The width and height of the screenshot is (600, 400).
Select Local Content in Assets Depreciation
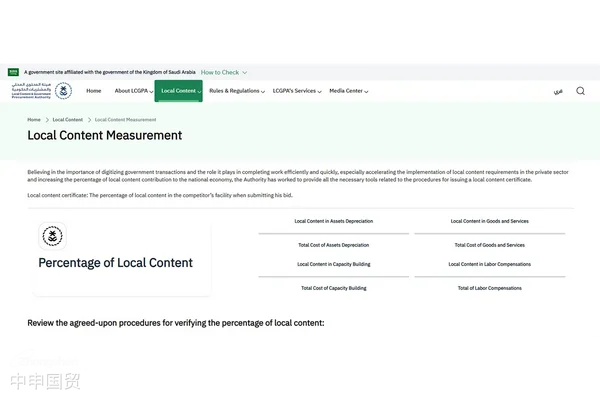click(333, 221)
